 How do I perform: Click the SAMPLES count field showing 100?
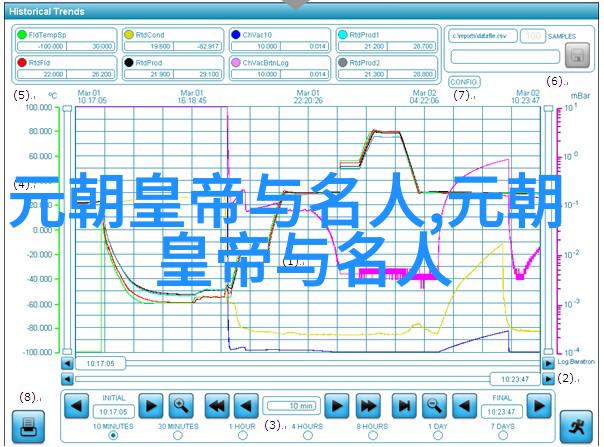point(533,36)
